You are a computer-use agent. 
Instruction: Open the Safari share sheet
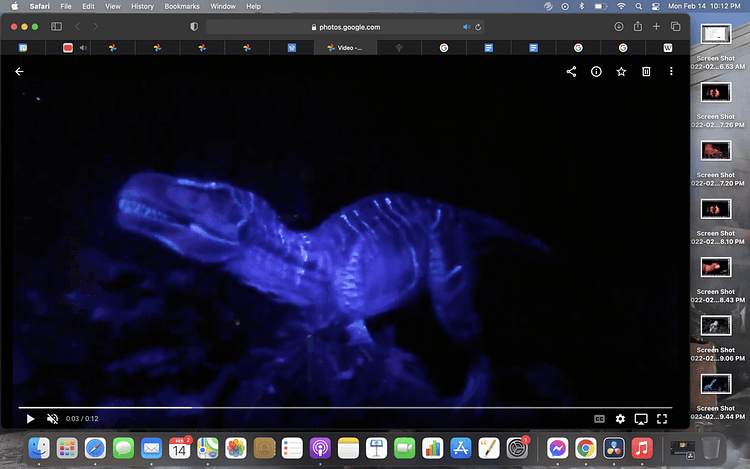(638, 26)
